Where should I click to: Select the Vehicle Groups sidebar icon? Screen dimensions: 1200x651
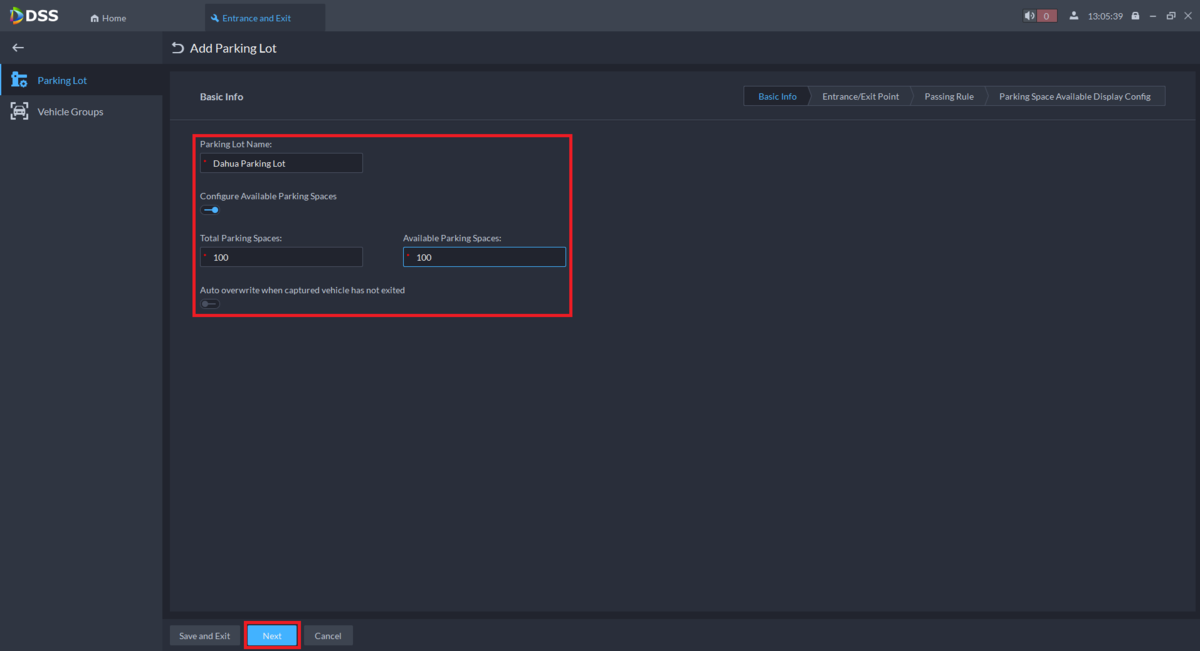[x=19, y=111]
